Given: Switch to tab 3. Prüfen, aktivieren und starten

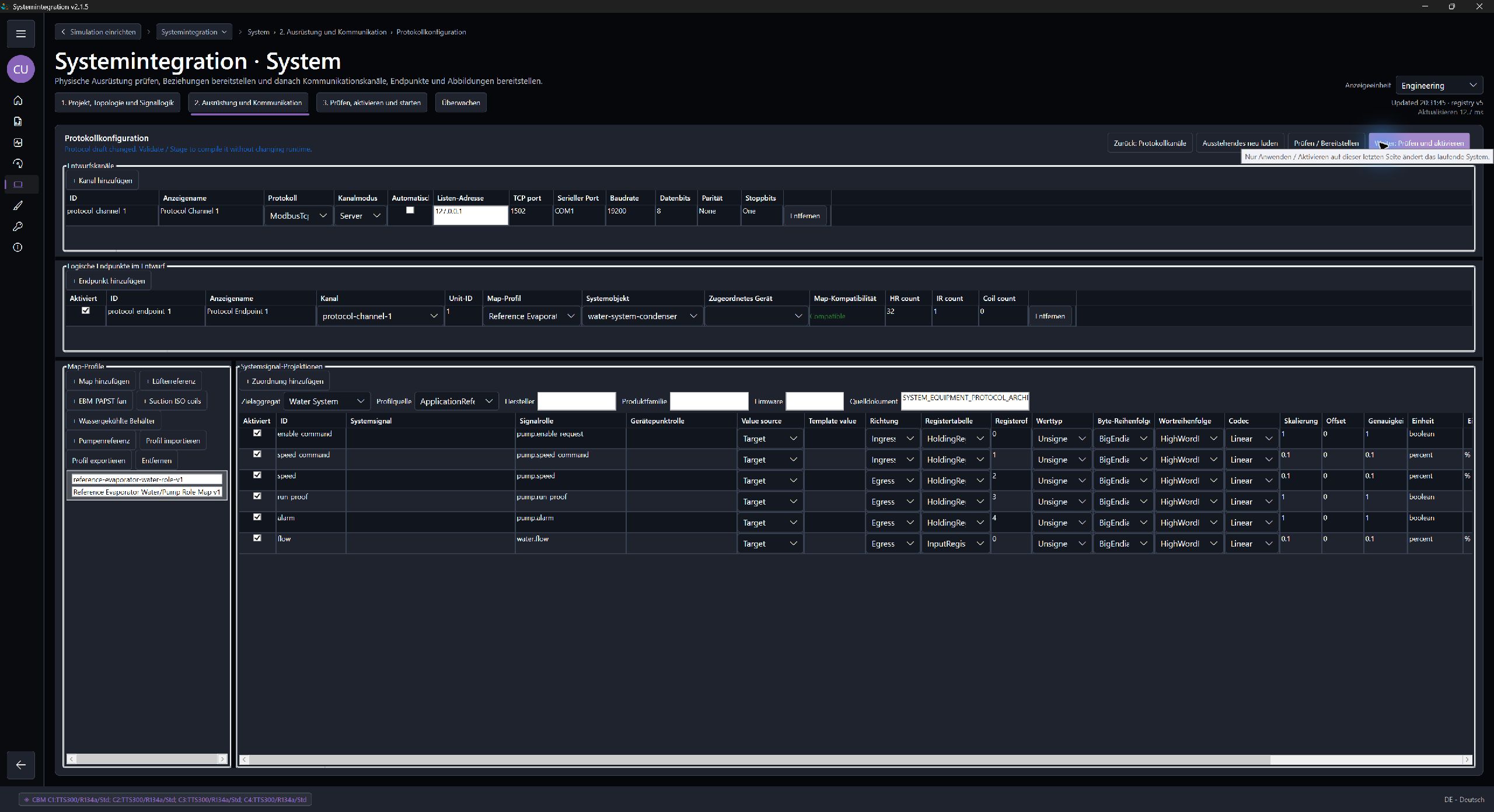Looking at the screenshot, I should (372, 103).
